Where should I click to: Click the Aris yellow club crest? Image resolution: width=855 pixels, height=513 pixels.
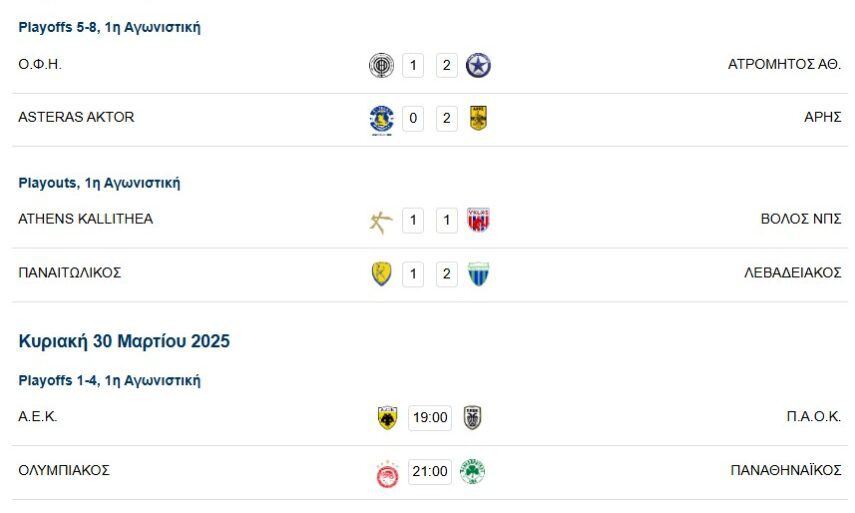click(478, 119)
